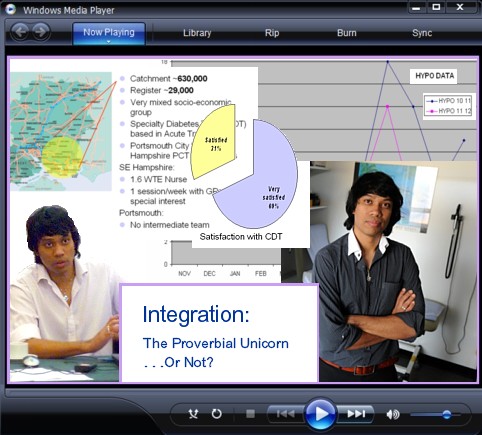The width and height of the screenshot is (482, 435).
Task: Click the 'The Proverbial Unicorn' subtitle text
Action: pyautogui.click(x=216, y=343)
